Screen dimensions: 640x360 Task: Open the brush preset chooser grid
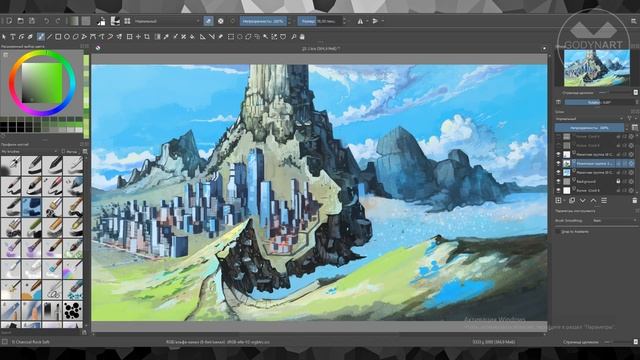(127, 21)
